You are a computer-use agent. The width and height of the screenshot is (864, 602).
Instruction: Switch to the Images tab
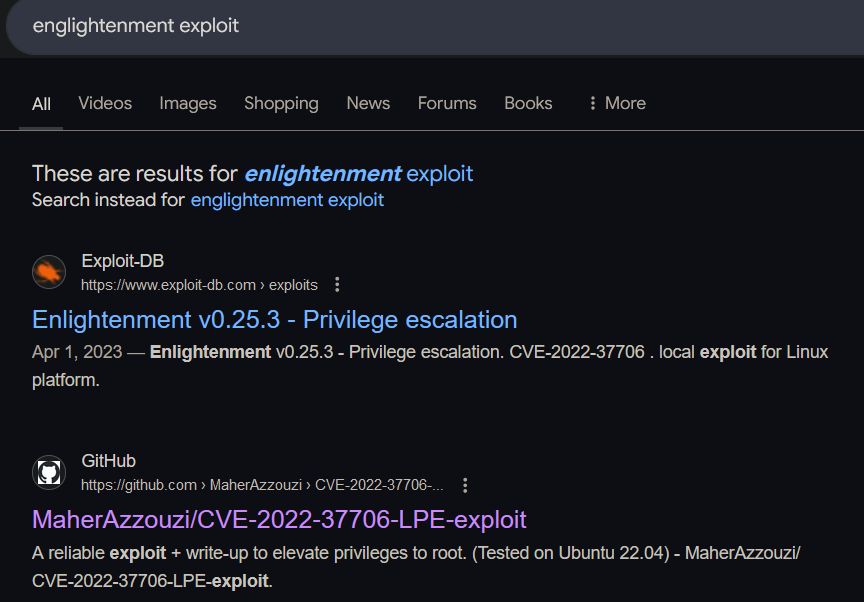(x=187, y=103)
